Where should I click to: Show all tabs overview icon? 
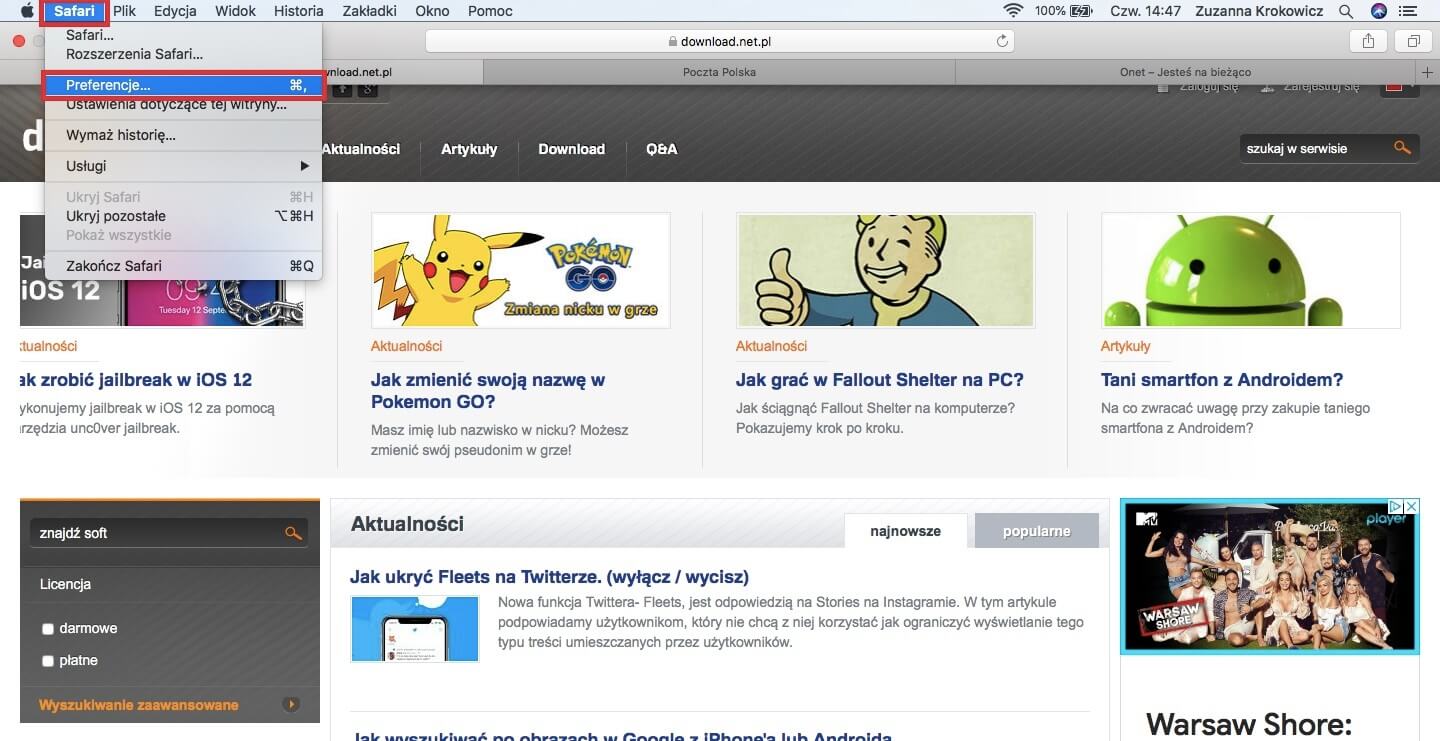point(1413,41)
